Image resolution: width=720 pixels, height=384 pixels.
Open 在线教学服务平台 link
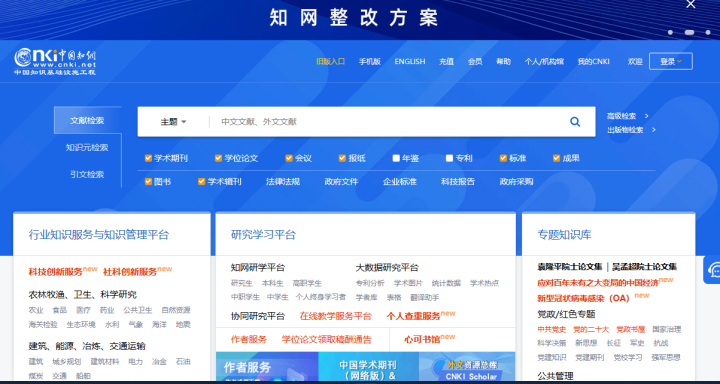point(335,316)
